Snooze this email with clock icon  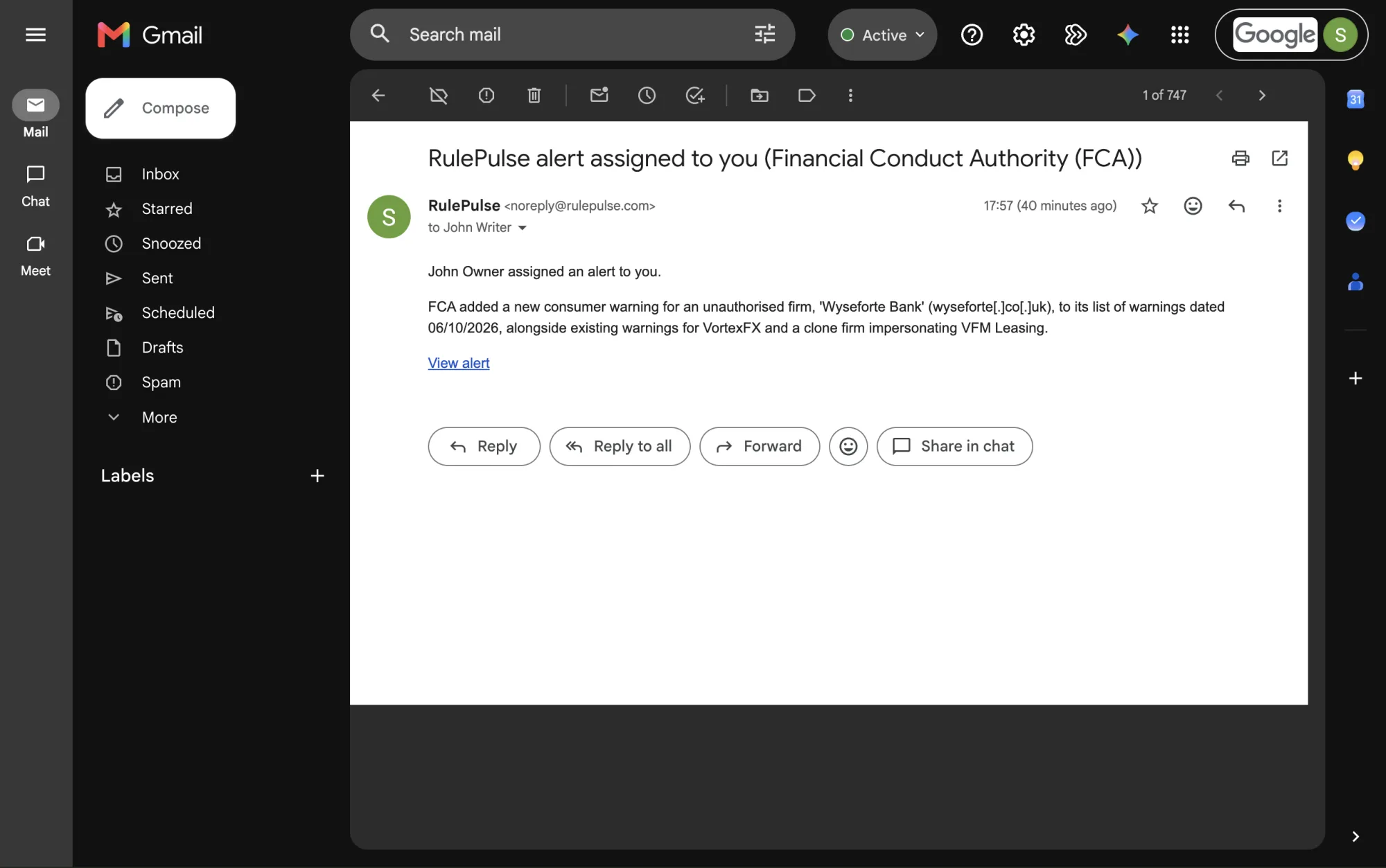click(x=647, y=96)
